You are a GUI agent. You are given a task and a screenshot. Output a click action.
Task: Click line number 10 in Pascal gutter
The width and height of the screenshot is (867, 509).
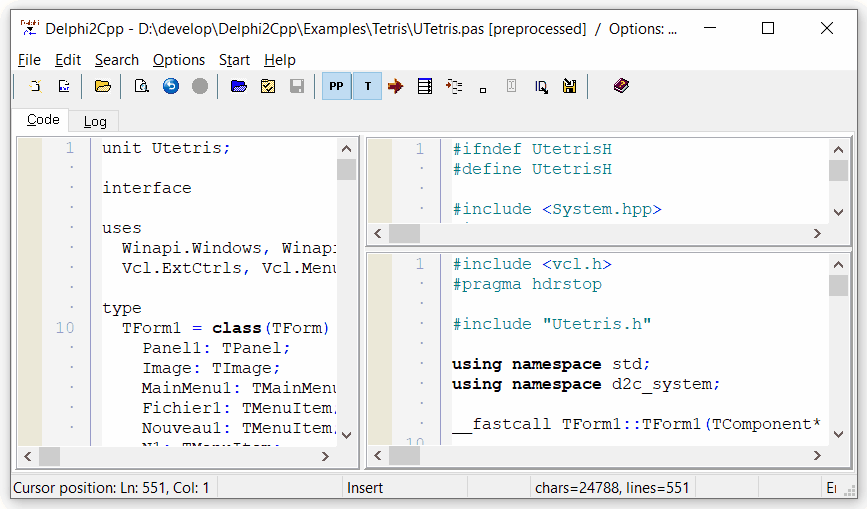click(65, 328)
